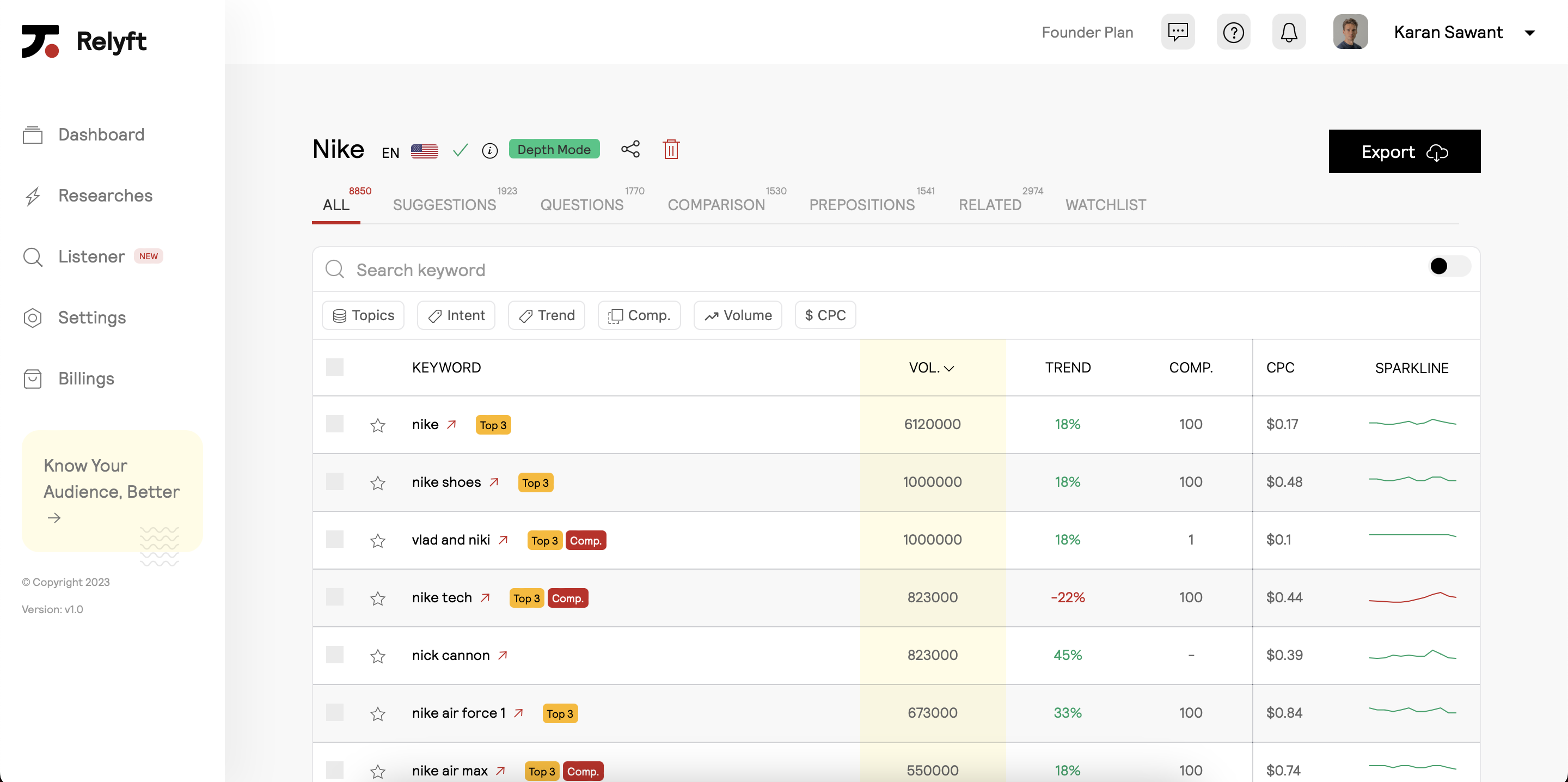Viewport: 1568px width, 782px height.
Task: Star the nick cannon keyword
Action: (377, 656)
